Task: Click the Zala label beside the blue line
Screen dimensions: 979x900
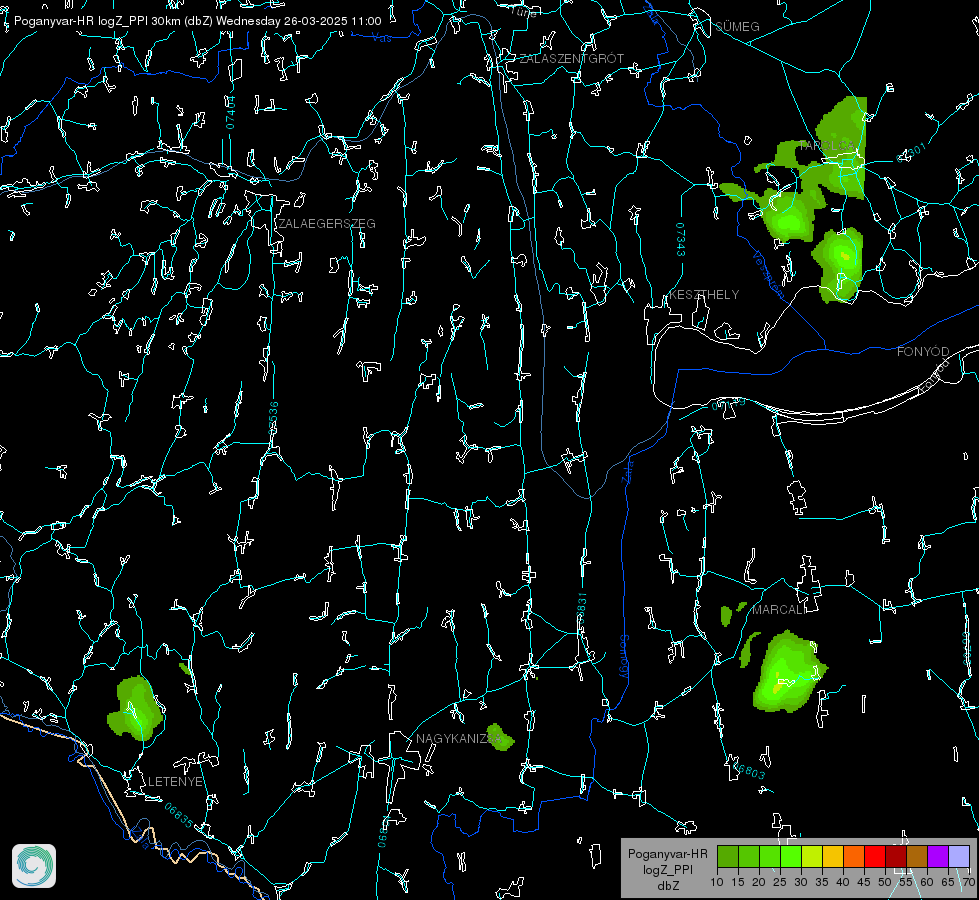Action: tap(628, 470)
